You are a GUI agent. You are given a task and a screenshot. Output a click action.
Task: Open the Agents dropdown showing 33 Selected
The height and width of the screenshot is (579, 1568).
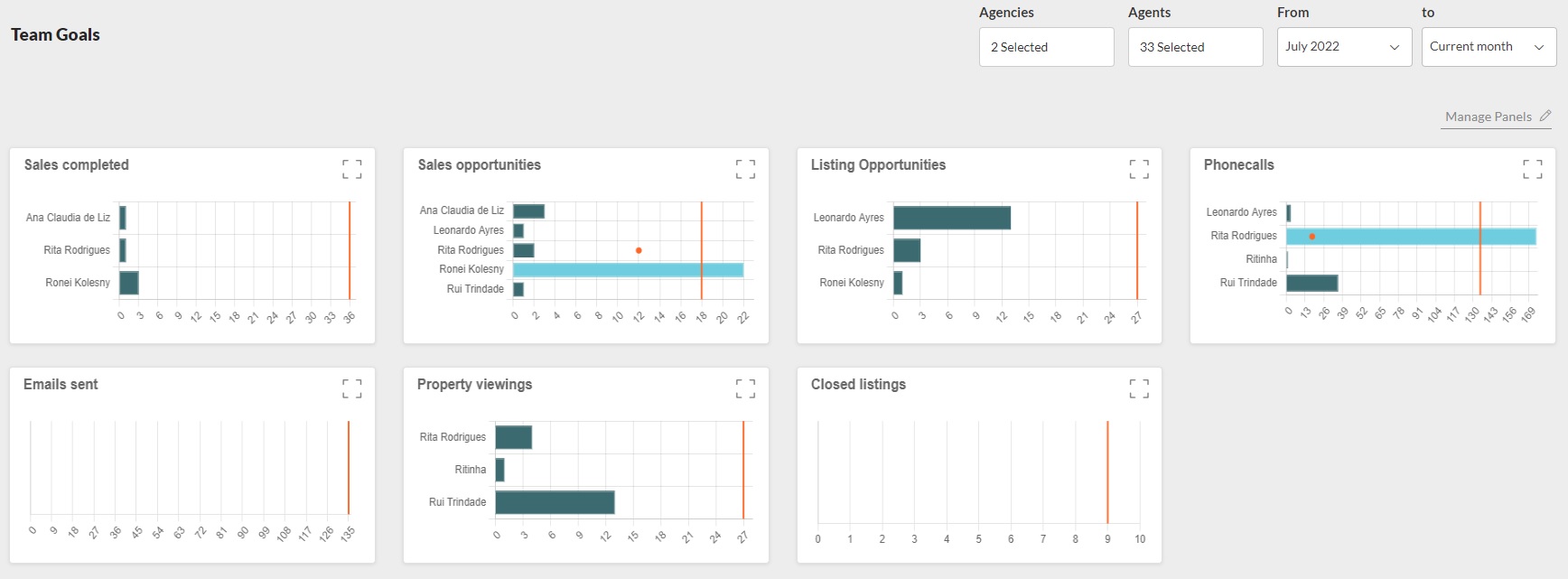(x=1195, y=47)
